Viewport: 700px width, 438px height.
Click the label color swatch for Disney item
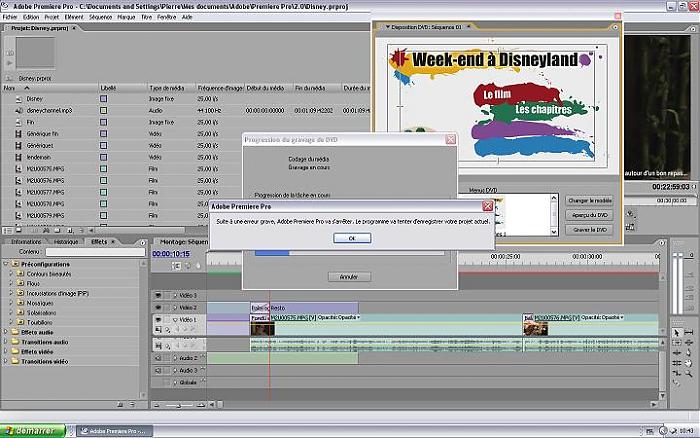pyautogui.click(x=104, y=99)
